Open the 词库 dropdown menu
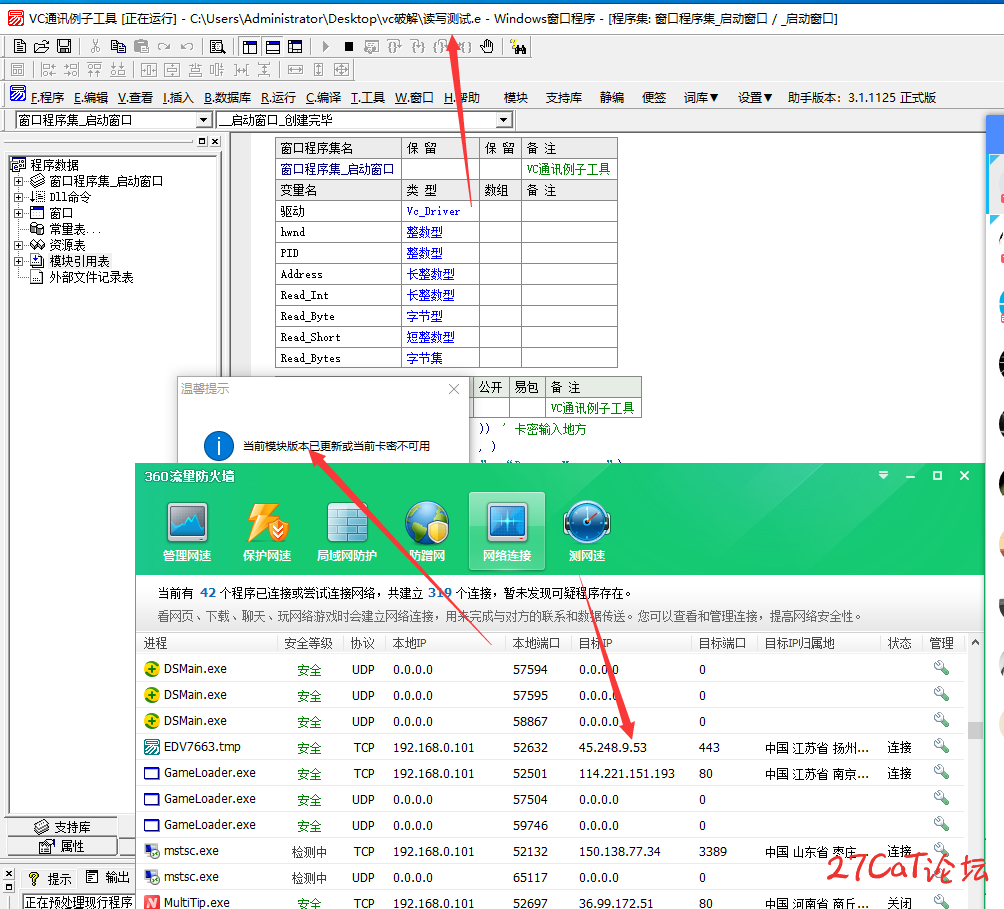 pos(700,97)
